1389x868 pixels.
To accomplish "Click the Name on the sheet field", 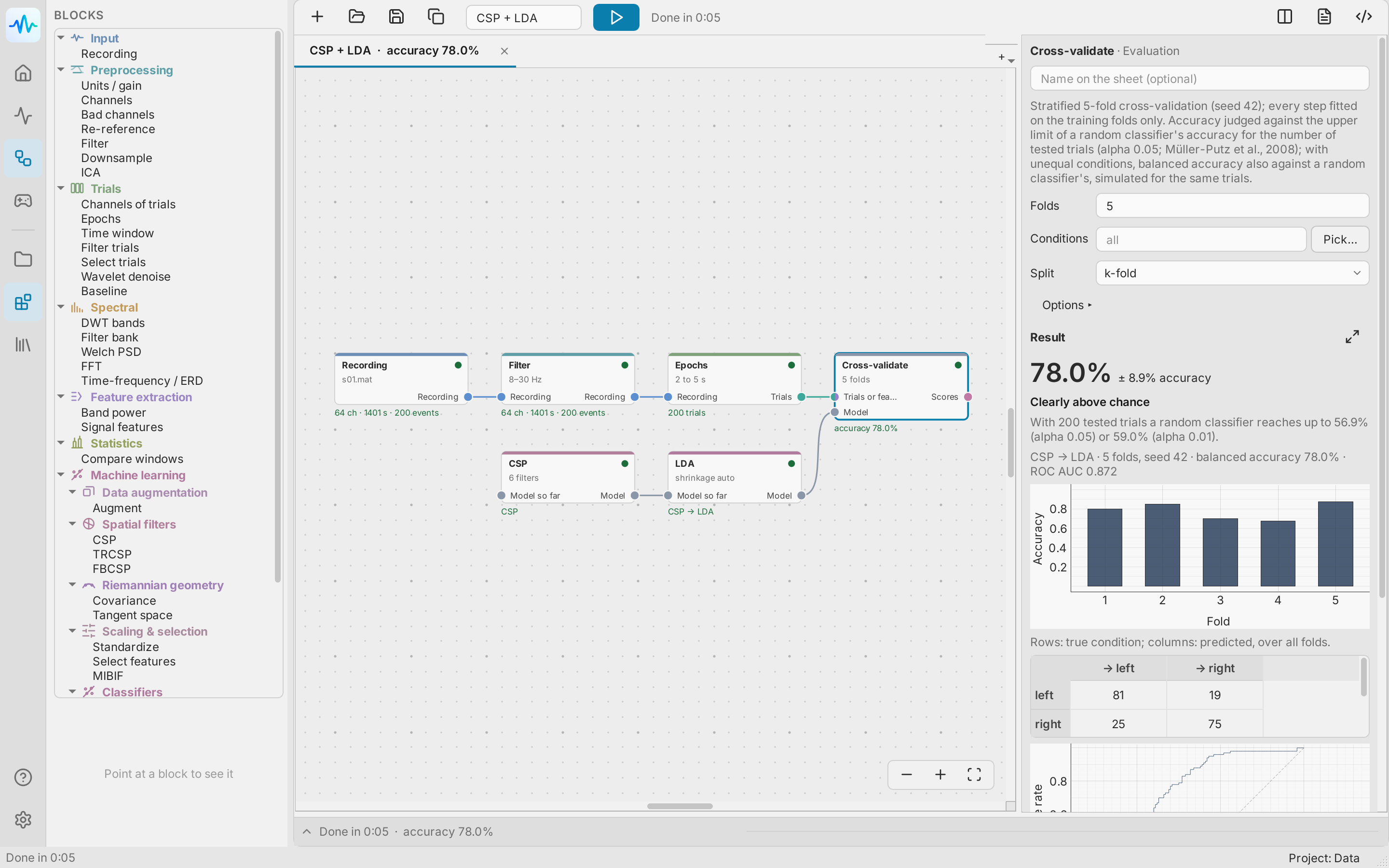I will [x=1199, y=79].
